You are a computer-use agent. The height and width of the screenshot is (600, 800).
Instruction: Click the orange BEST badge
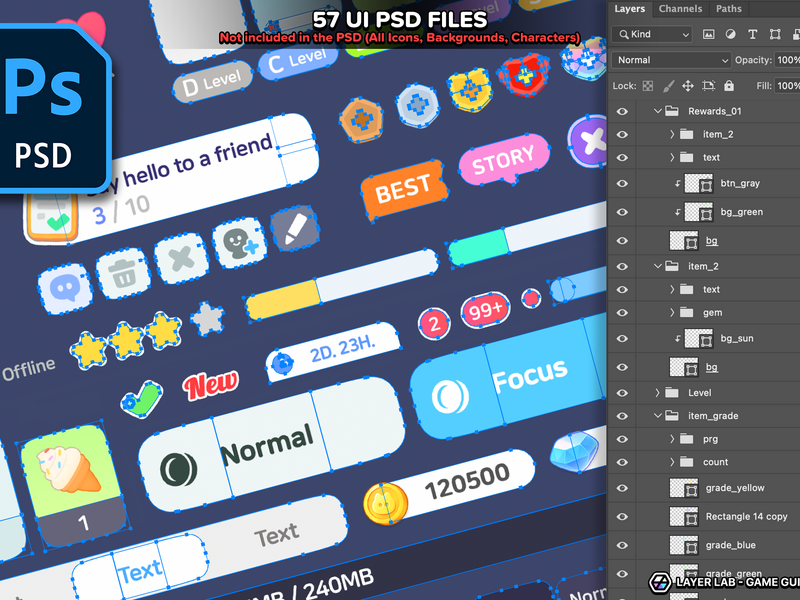[x=404, y=191]
